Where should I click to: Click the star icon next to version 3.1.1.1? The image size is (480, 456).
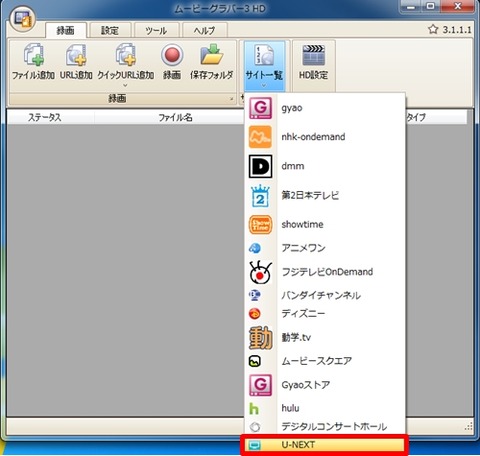(433, 29)
